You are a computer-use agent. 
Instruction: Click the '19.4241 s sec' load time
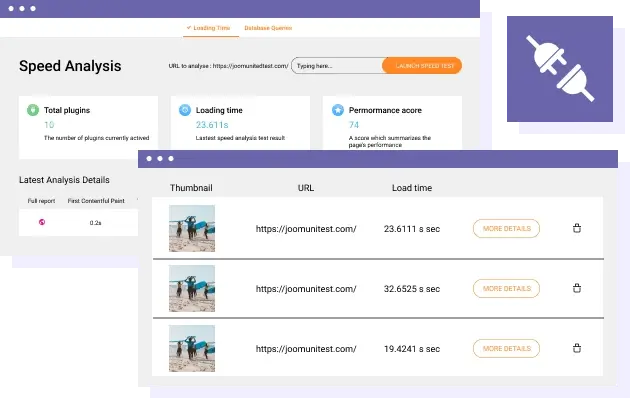tap(412, 349)
